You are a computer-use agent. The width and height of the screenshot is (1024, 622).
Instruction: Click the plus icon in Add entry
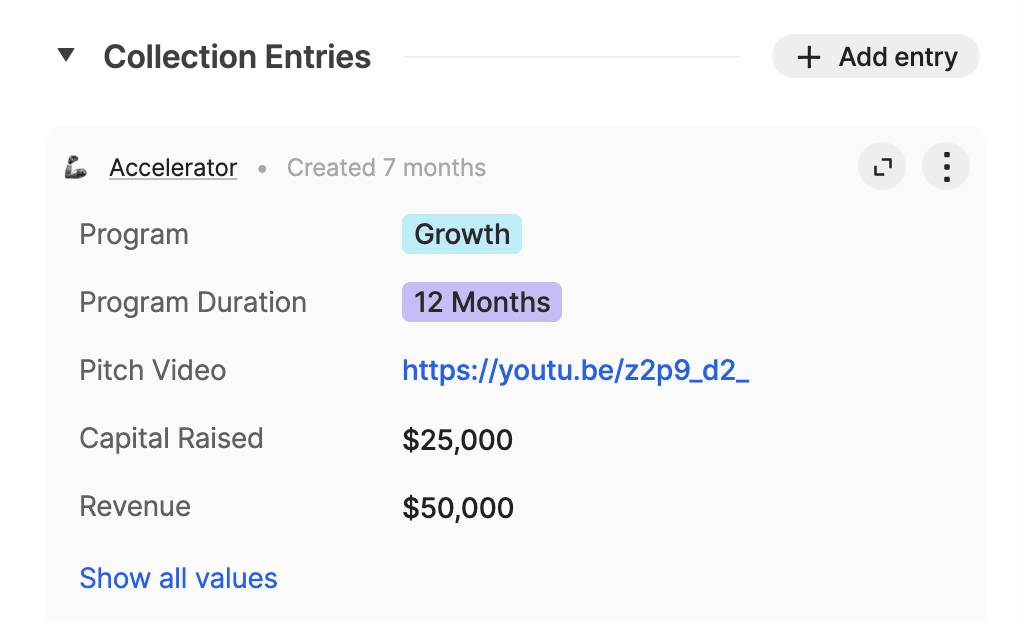[808, 57]
